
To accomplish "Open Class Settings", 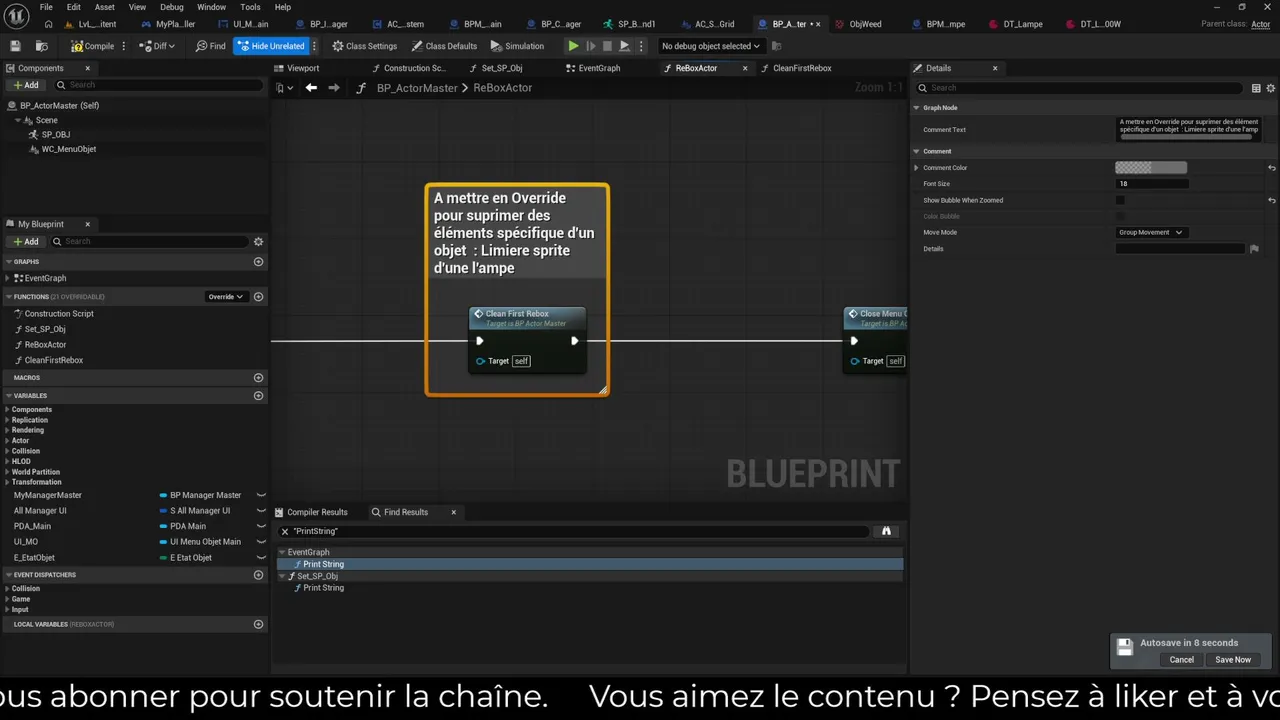I will pos(365,46).
